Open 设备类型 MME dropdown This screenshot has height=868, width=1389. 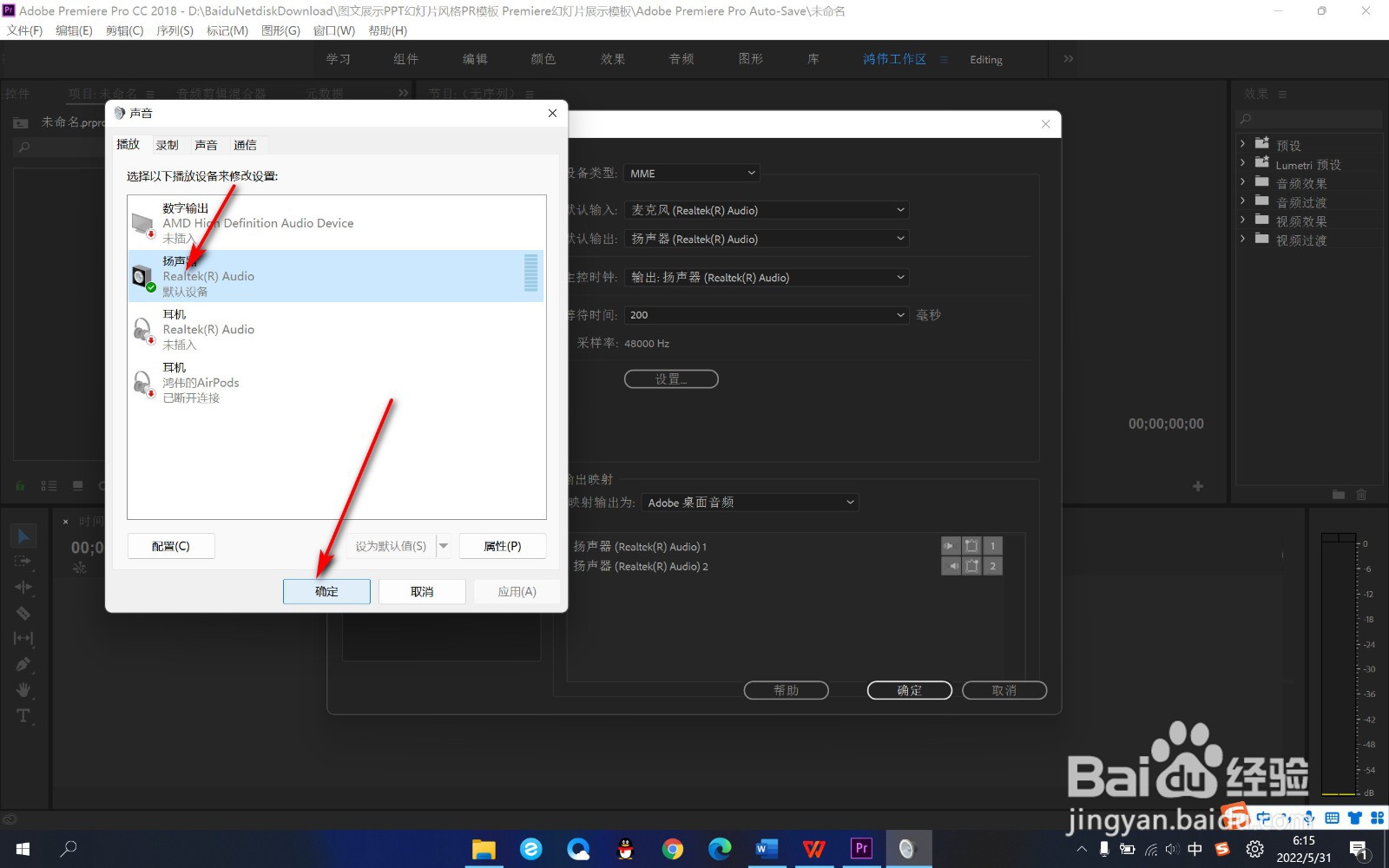[x=692, y=174]
